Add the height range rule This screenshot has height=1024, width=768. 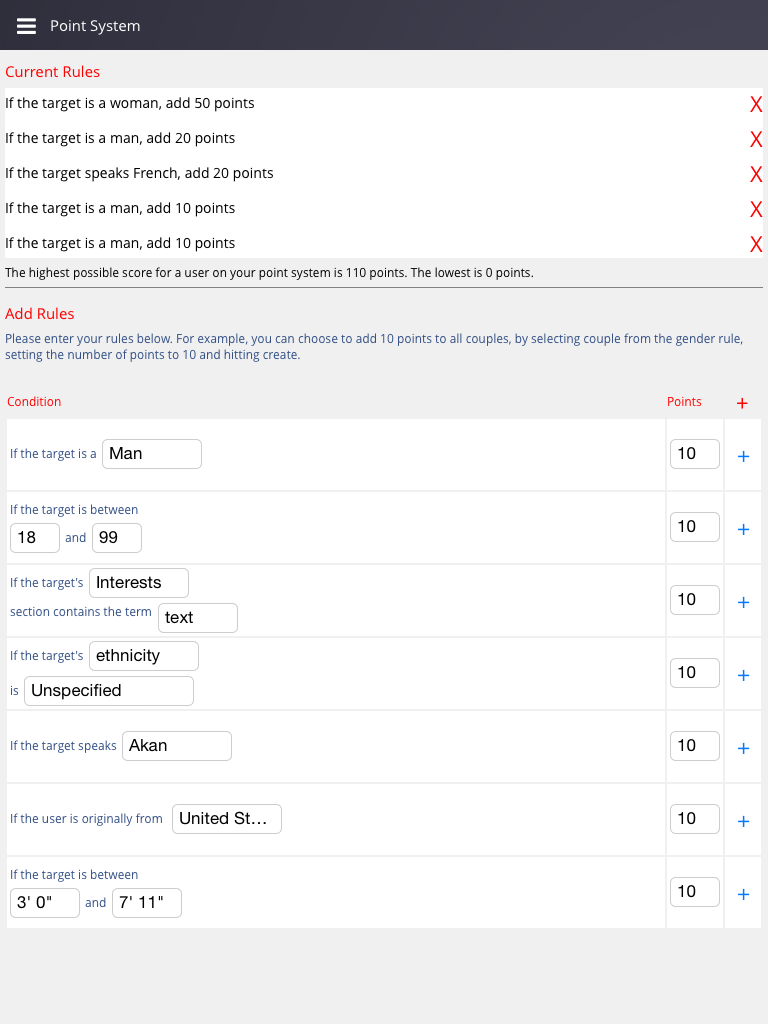point(743,894)
